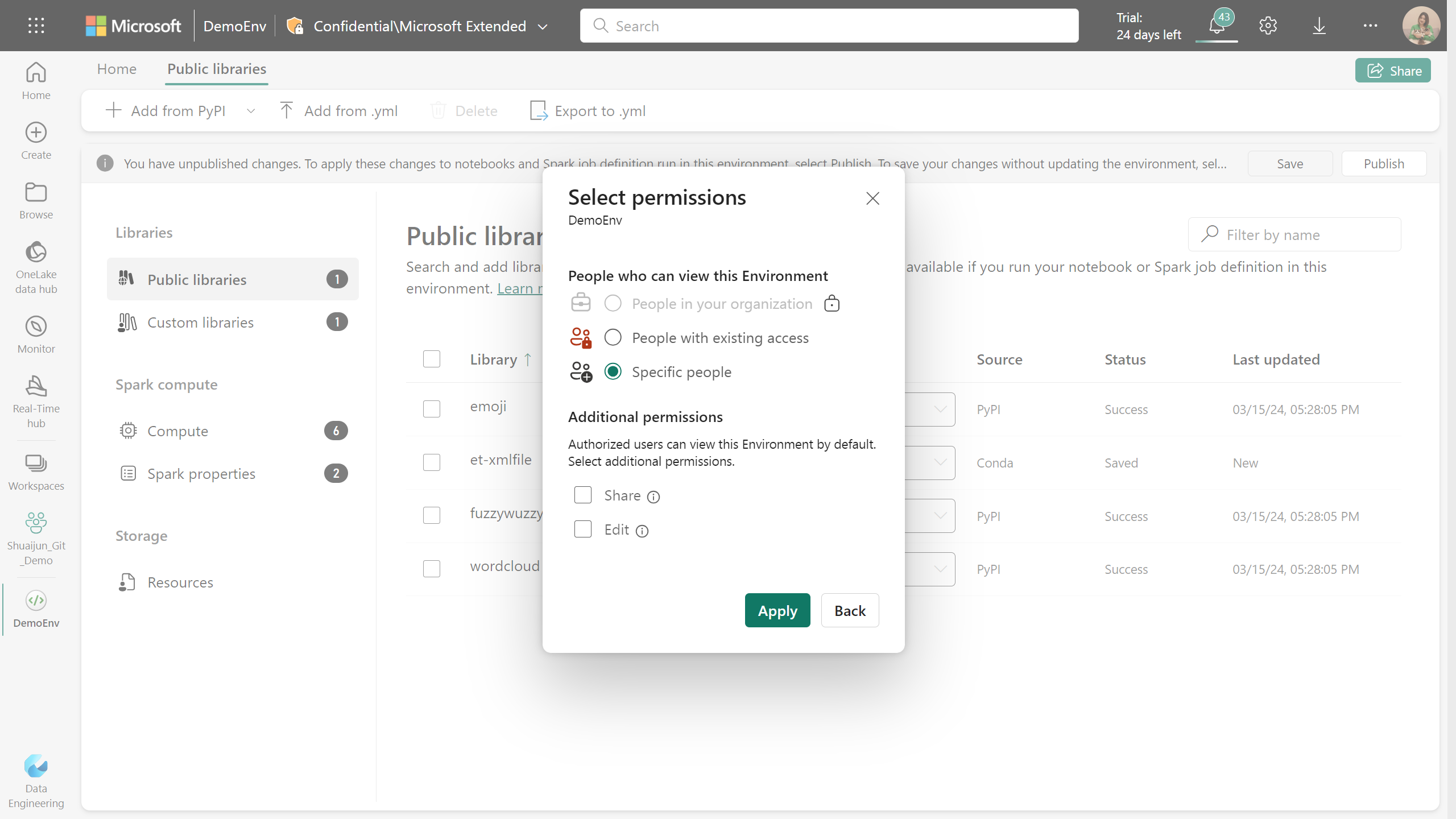Enable the Edit additional permission checkbox
Screen dimensions: 1456x819
click(582, 529)
